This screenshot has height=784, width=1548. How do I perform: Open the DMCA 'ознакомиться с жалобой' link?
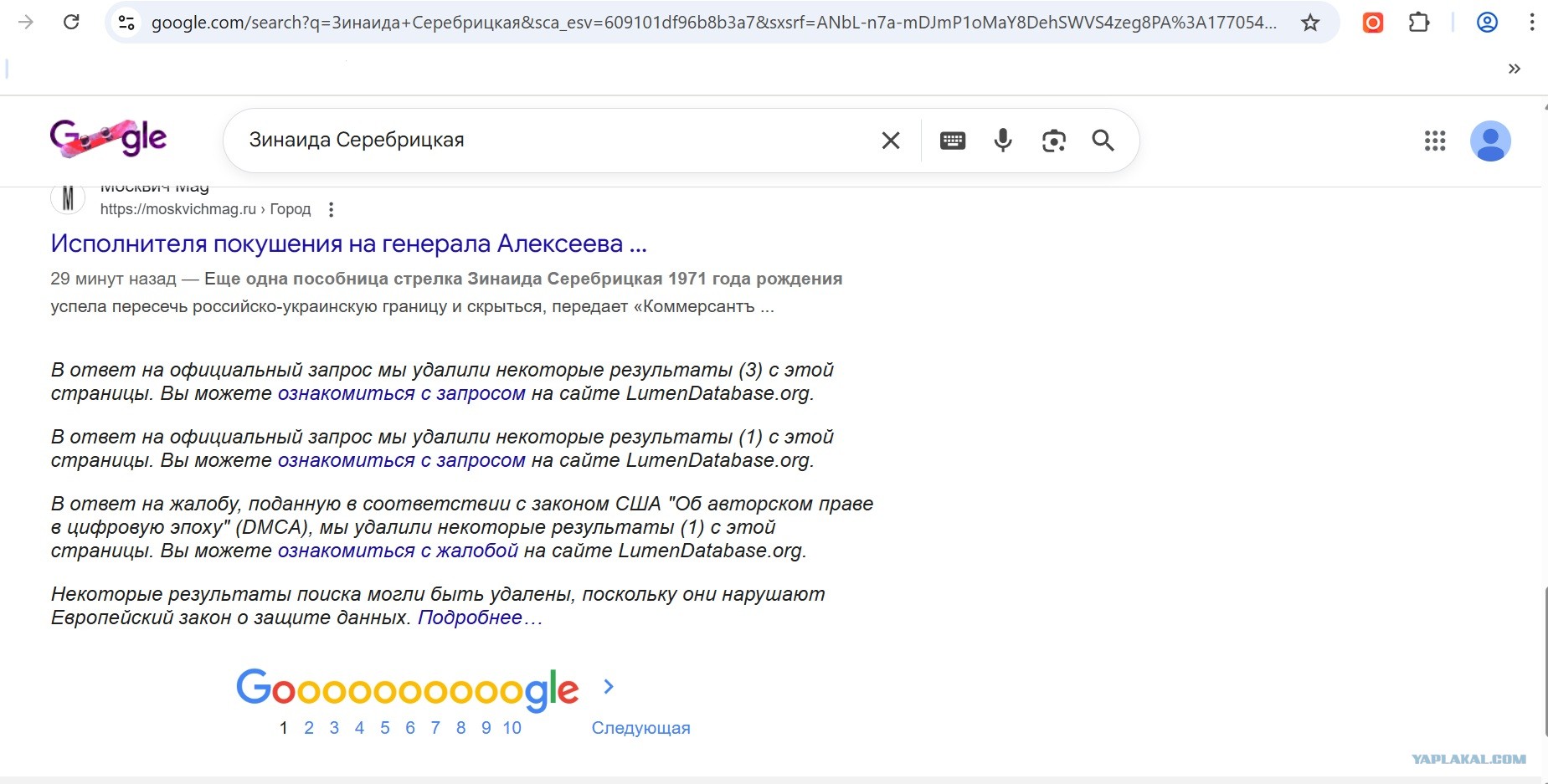click(x=398, y=551)
